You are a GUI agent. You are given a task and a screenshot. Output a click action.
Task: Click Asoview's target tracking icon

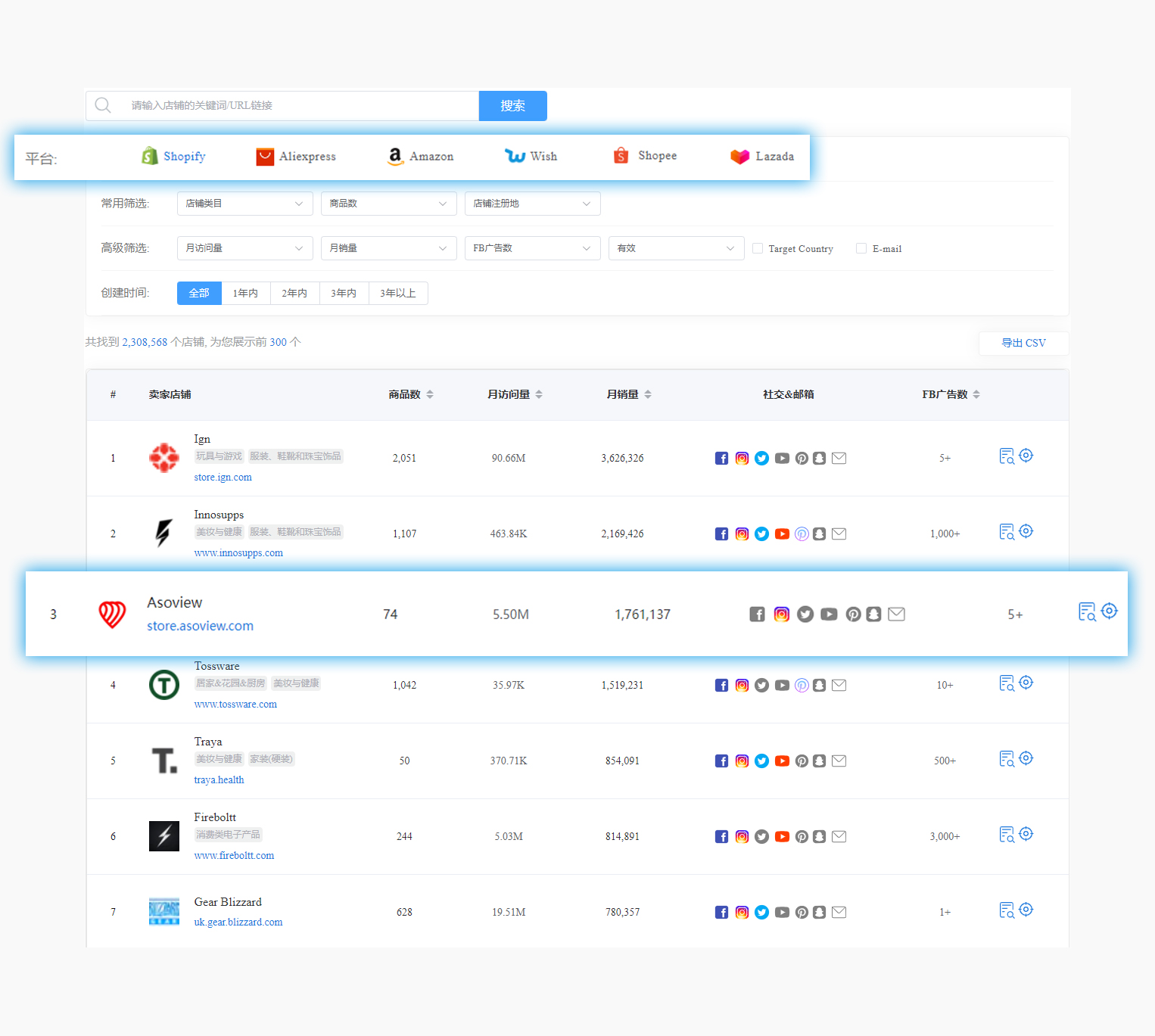point(1110,611)
